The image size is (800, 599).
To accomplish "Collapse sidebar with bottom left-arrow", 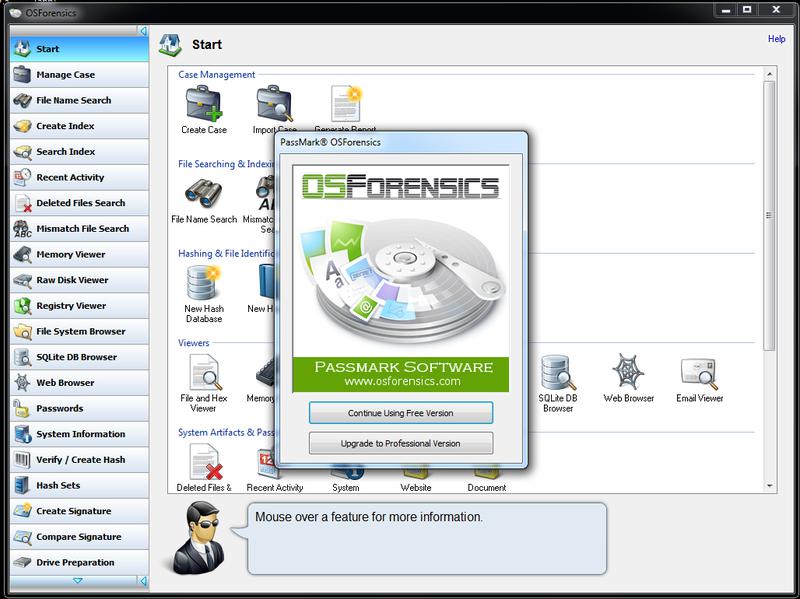I will pos(143,581).
